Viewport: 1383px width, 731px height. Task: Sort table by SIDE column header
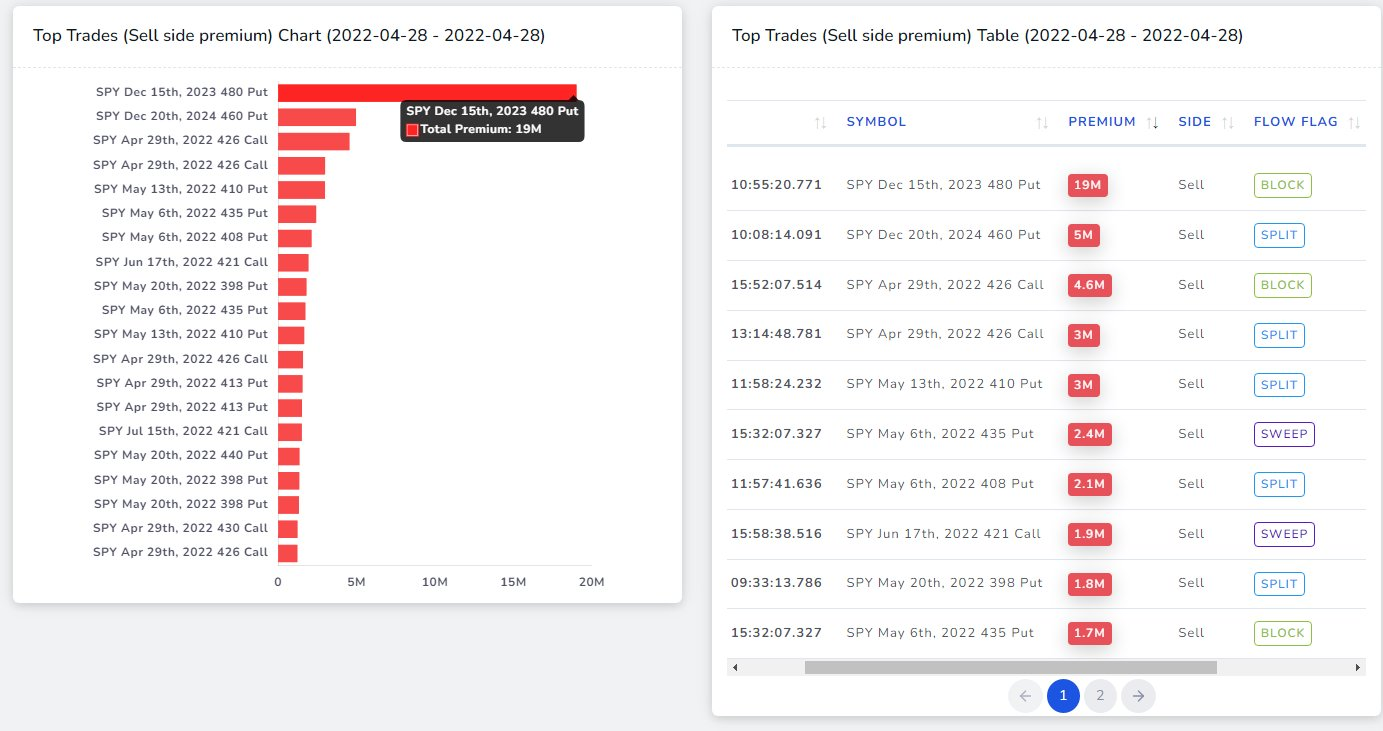[x=1195, y=122]
